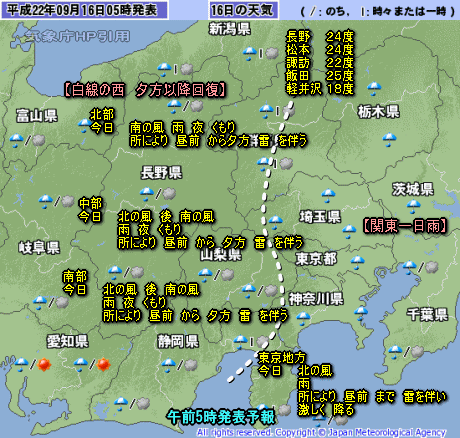
Task: Click the umbrella icon beside 富山県 label
Action: click(16, 141)
